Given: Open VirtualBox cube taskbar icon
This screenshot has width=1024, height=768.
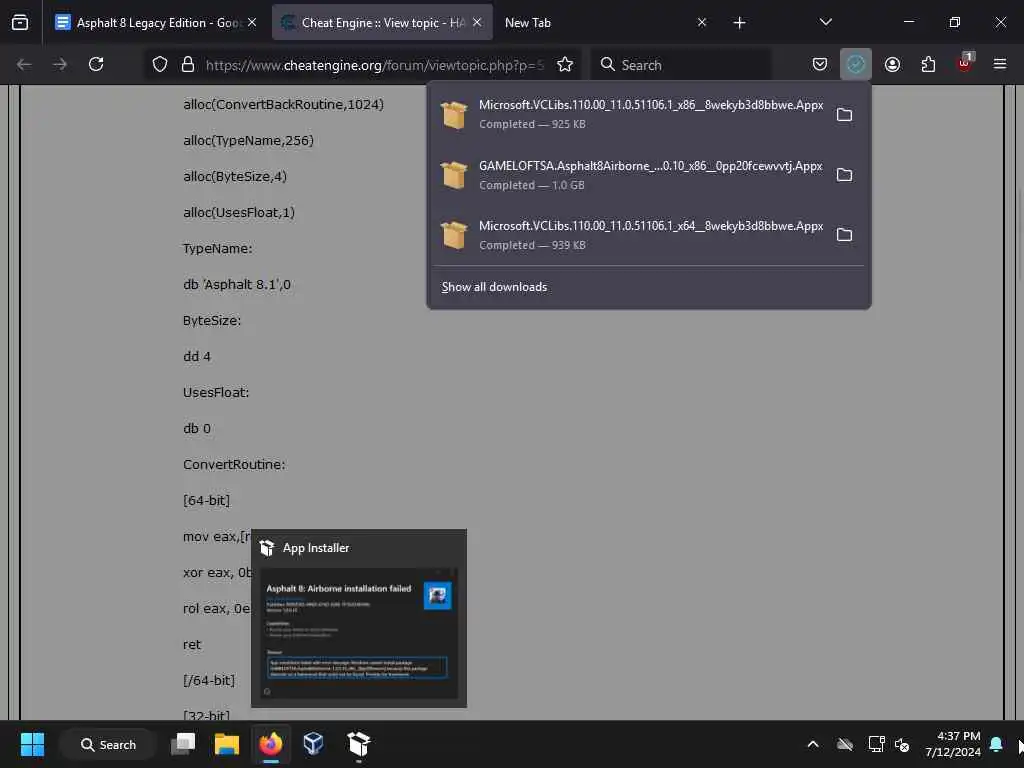Looking at the screenshot, I should tap(313, 744).
